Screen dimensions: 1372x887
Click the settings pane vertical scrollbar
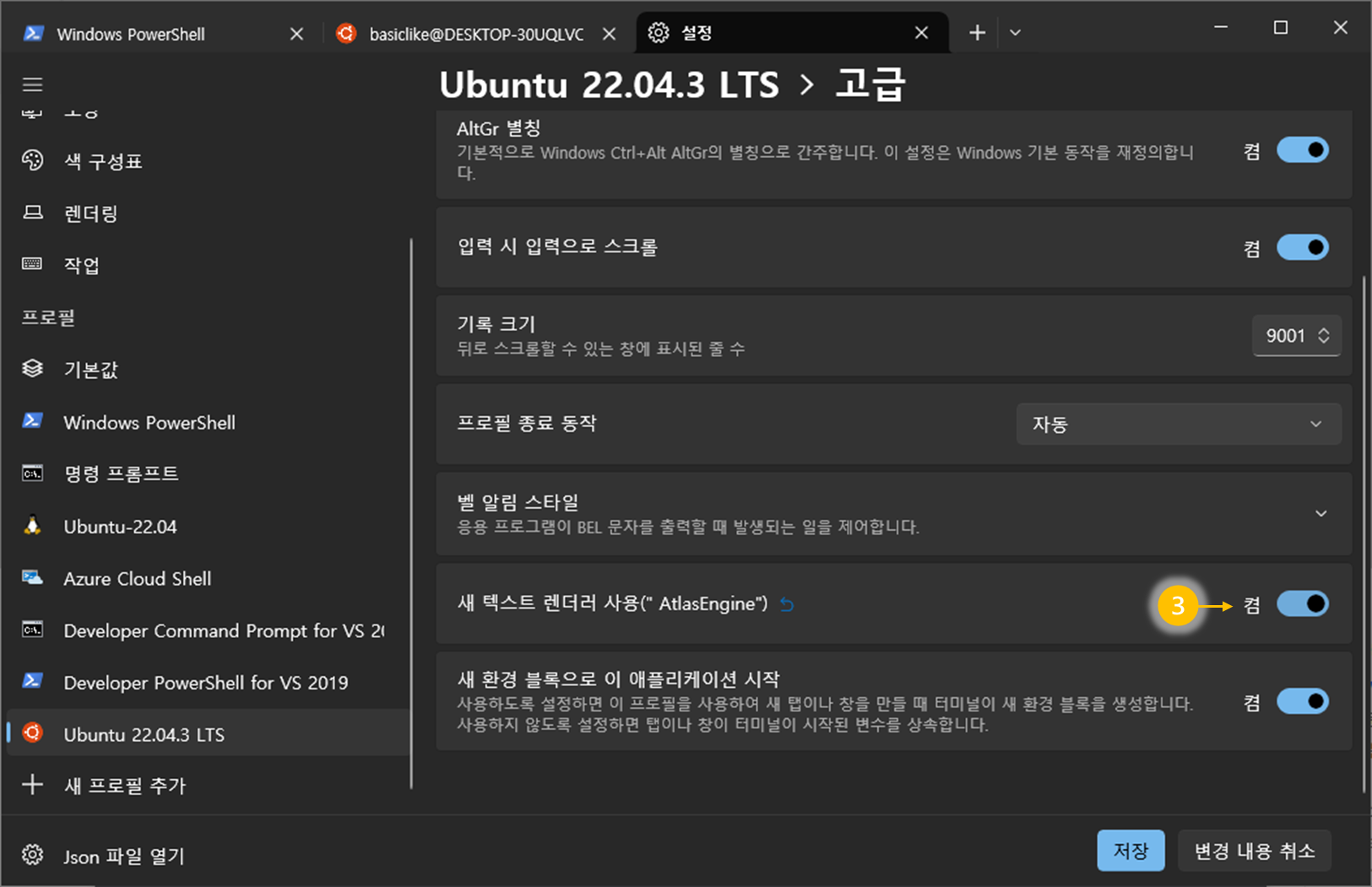coord(1364,533)
